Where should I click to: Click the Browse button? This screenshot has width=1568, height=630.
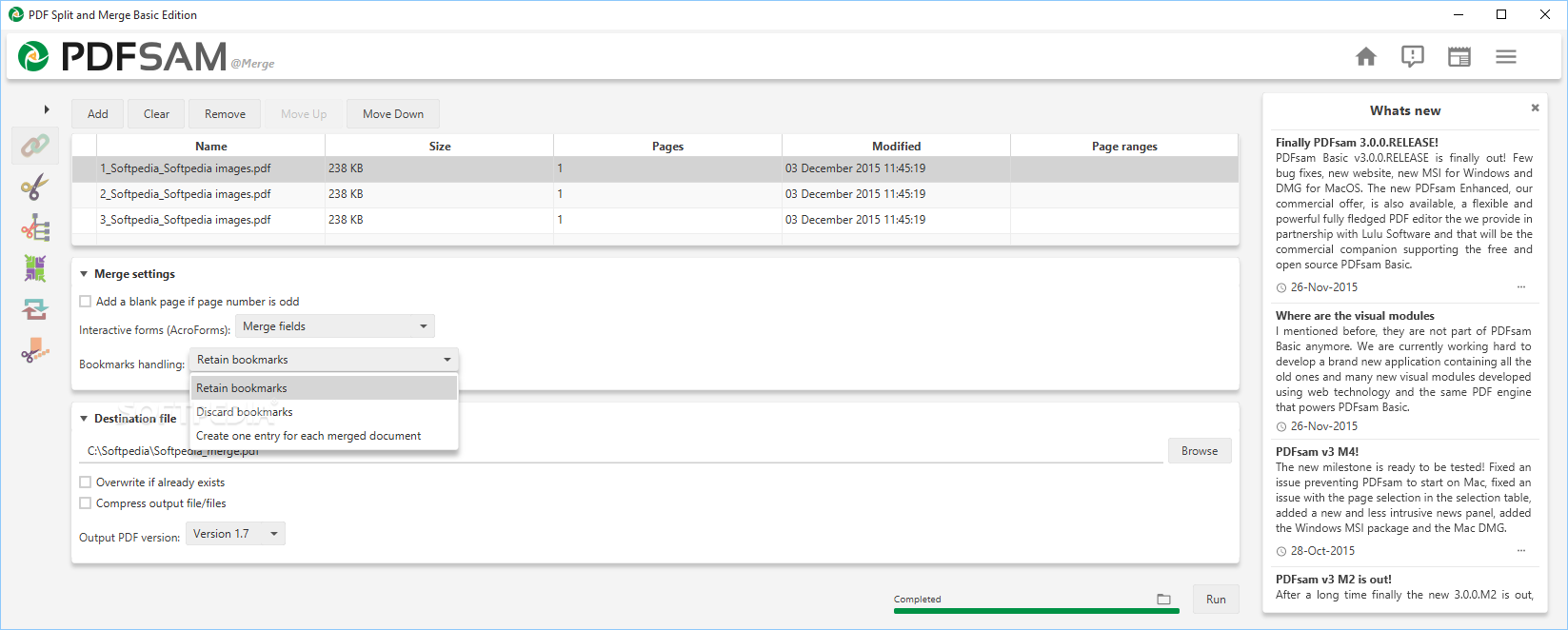(x=1200, y=451)
